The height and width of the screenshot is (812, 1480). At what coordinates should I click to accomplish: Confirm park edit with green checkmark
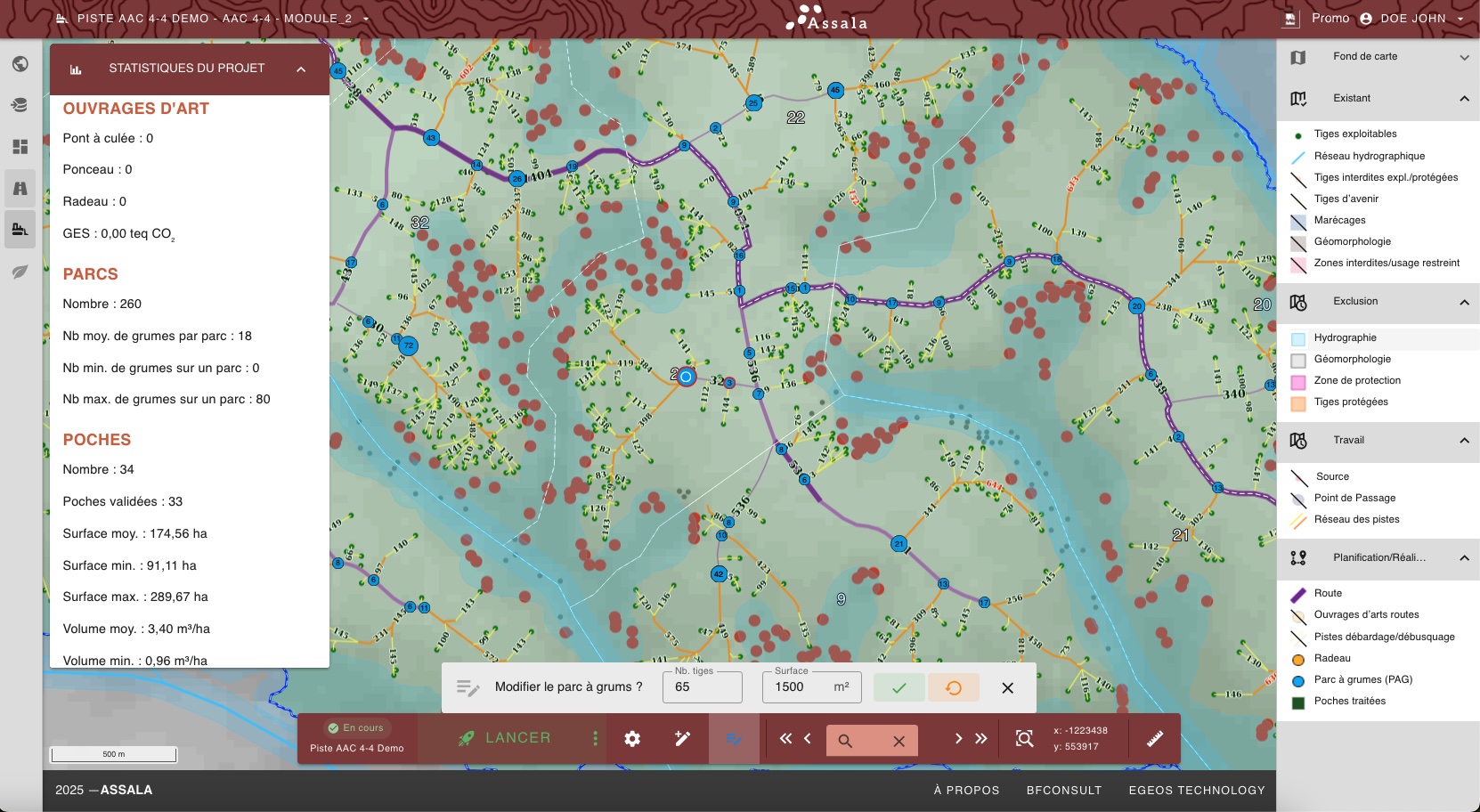coord(899,687)
